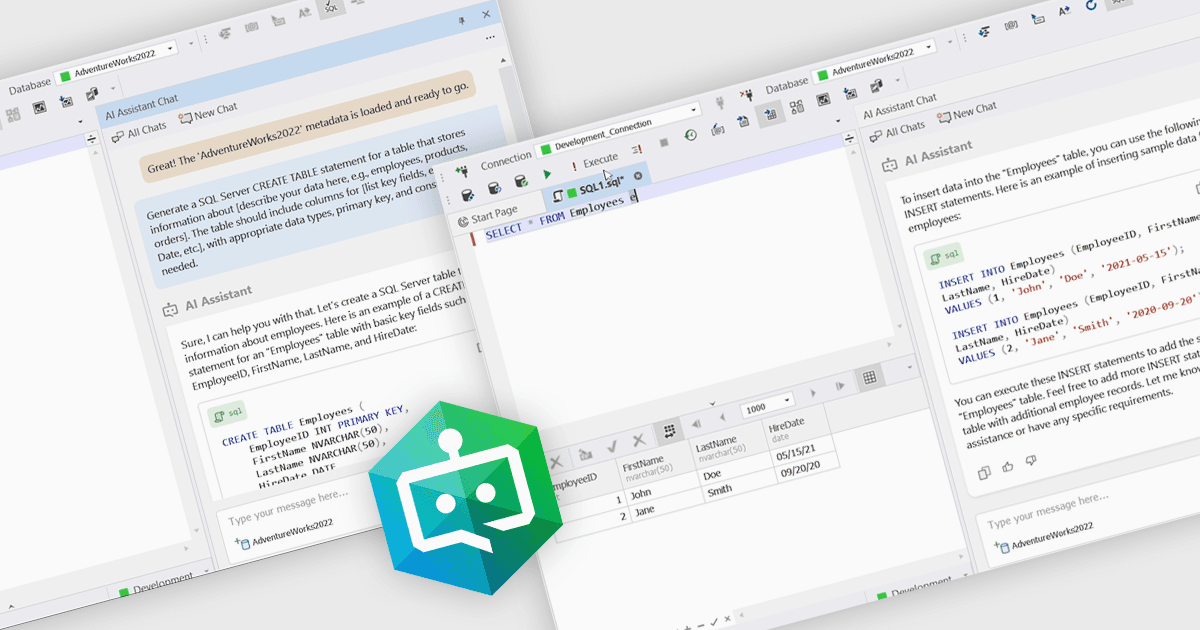The height and width of the screenshot is (630, 1200).
Task: Click the first database icon below Connection
Action: tap(466, 194)
